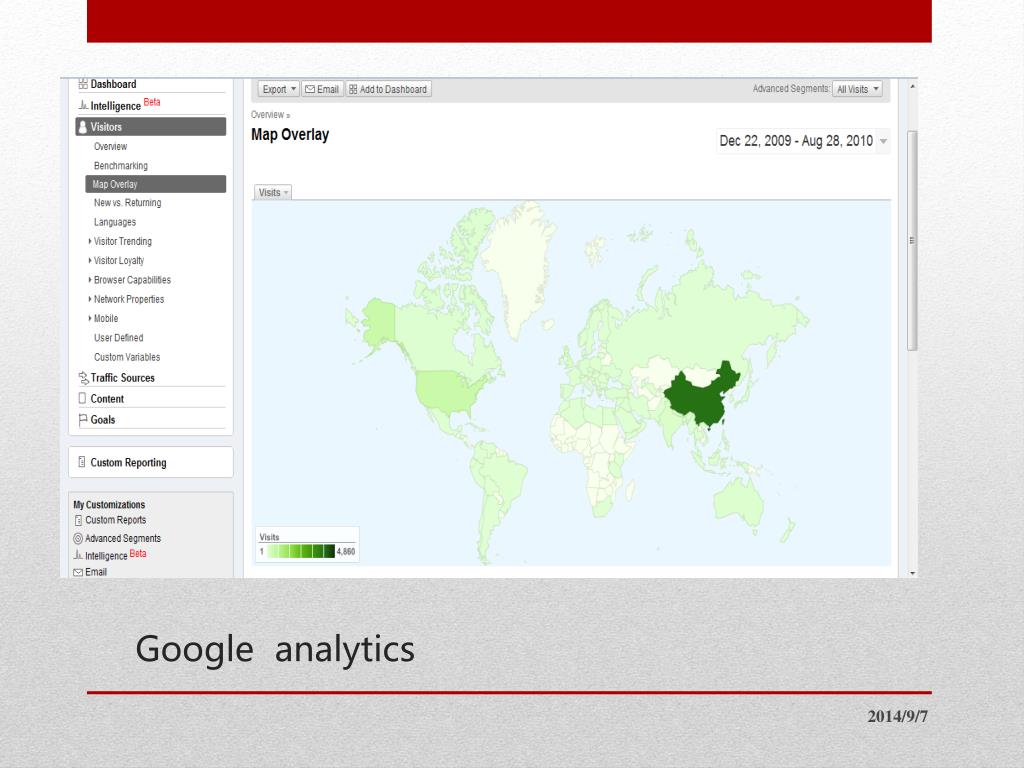Open Custom Variables report

click(x=127, y=357)
